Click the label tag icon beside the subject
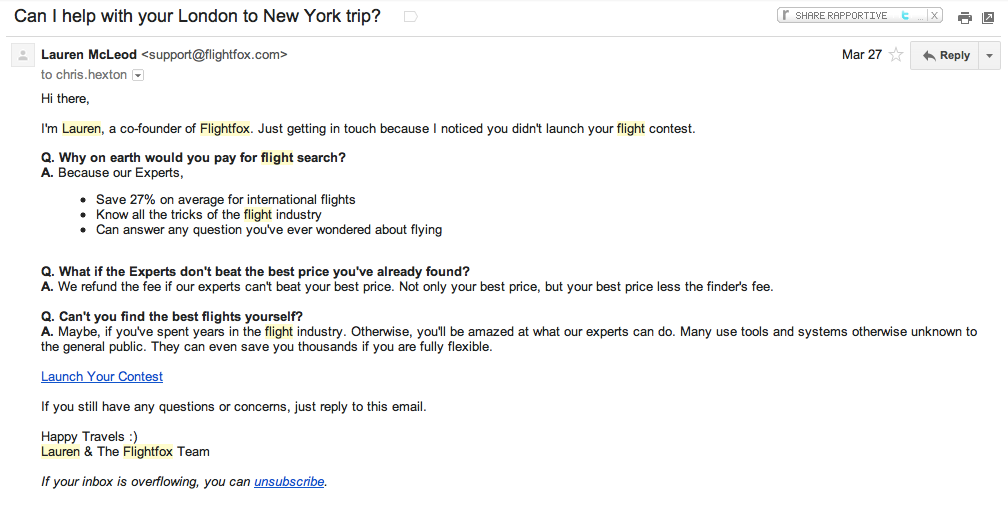This screenshot has height=509, width=1008. coord(411,17)
